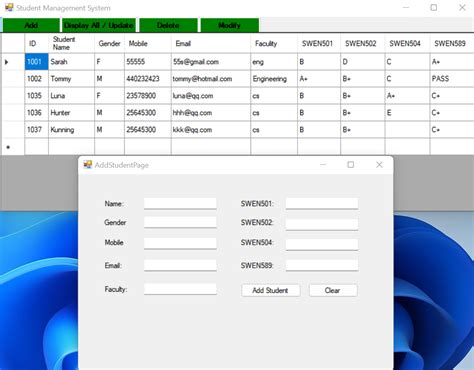Click the Clear button in AddStudentPage
474x370 pixels.
[333, 290]
